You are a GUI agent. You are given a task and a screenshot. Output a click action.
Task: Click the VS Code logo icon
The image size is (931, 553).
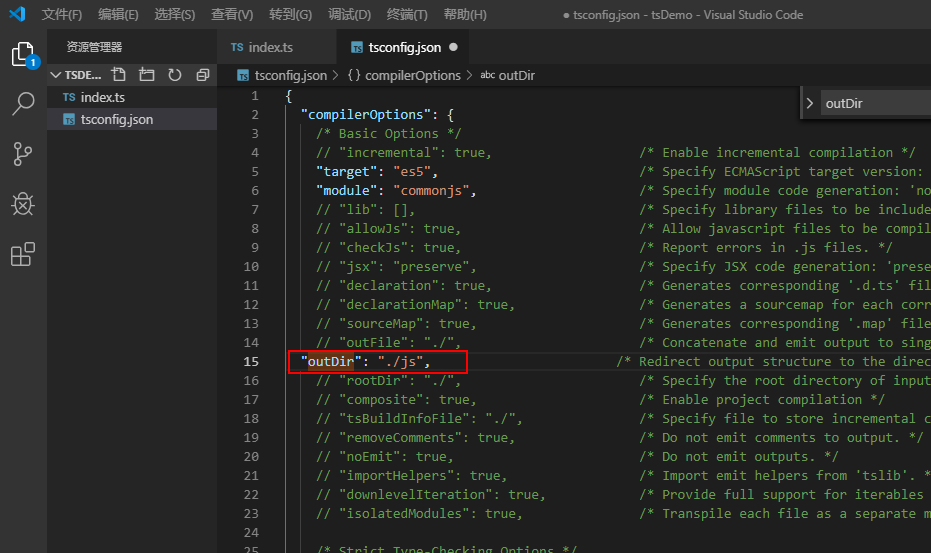[x=17, y=14]
